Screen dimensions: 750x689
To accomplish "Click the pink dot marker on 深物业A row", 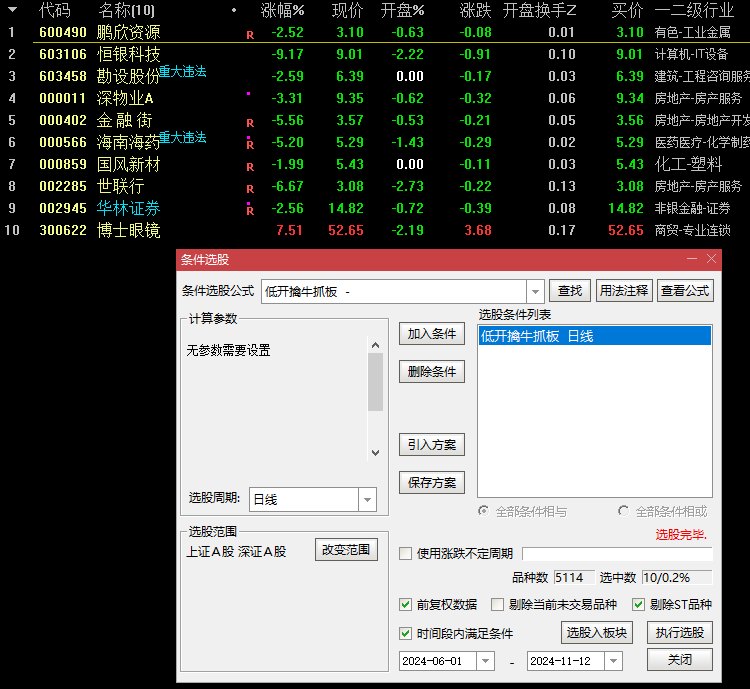I will (x=248, y=94).
